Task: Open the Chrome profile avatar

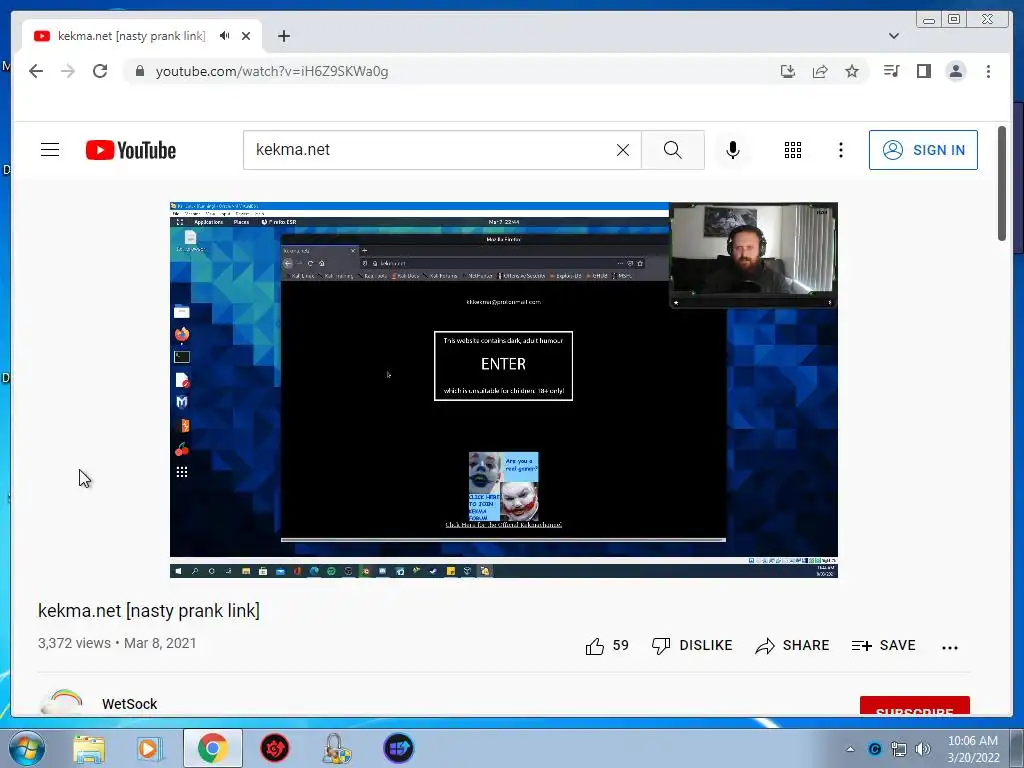Action: (955, 71)
